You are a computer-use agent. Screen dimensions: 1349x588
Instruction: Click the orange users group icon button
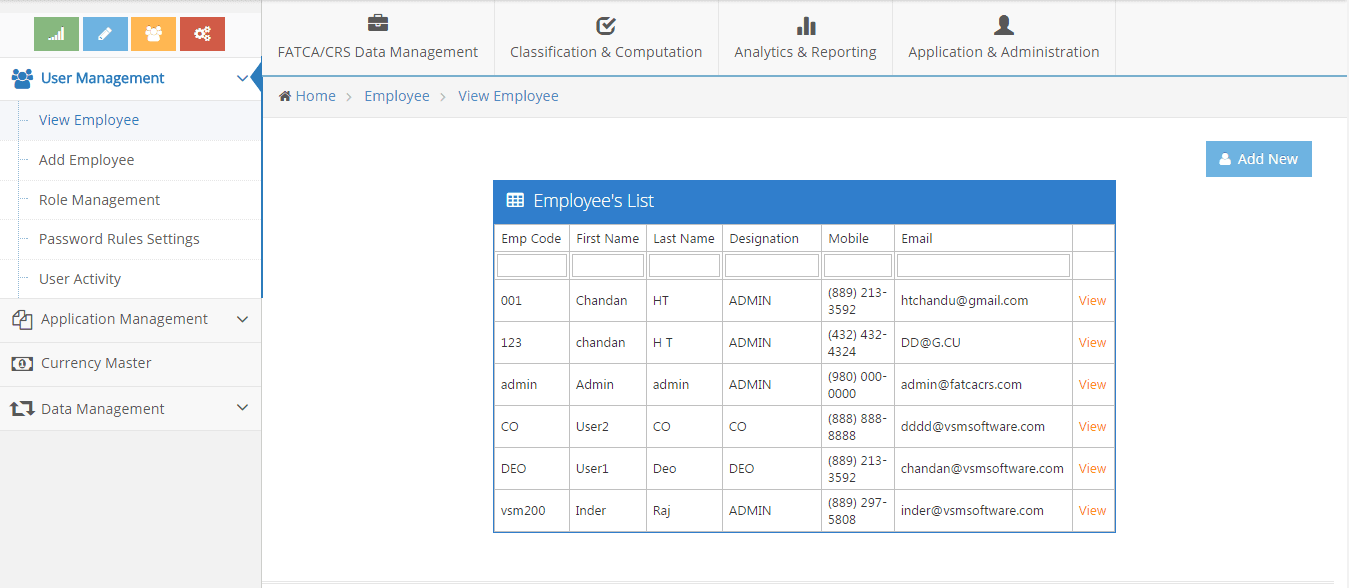[153, 34]
